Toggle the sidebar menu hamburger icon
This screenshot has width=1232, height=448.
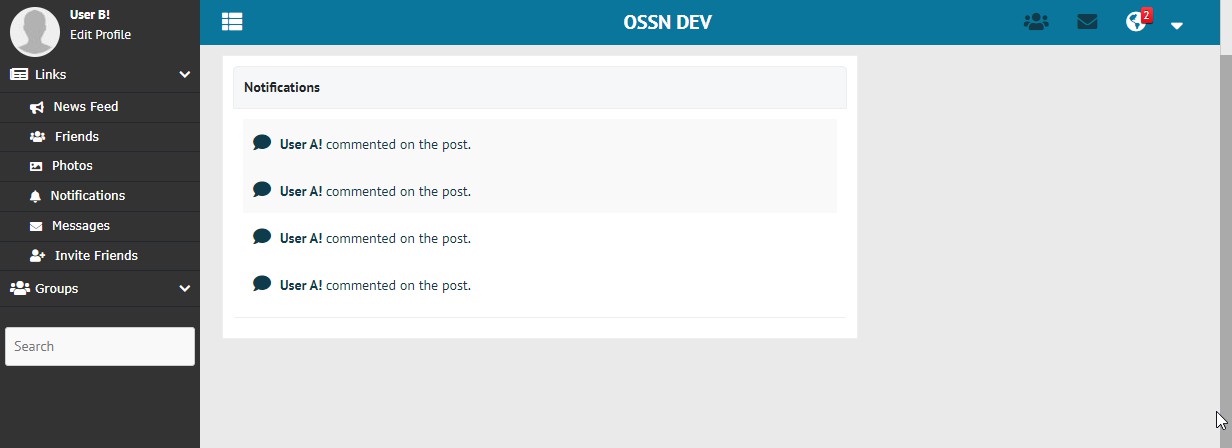(232, 21)
